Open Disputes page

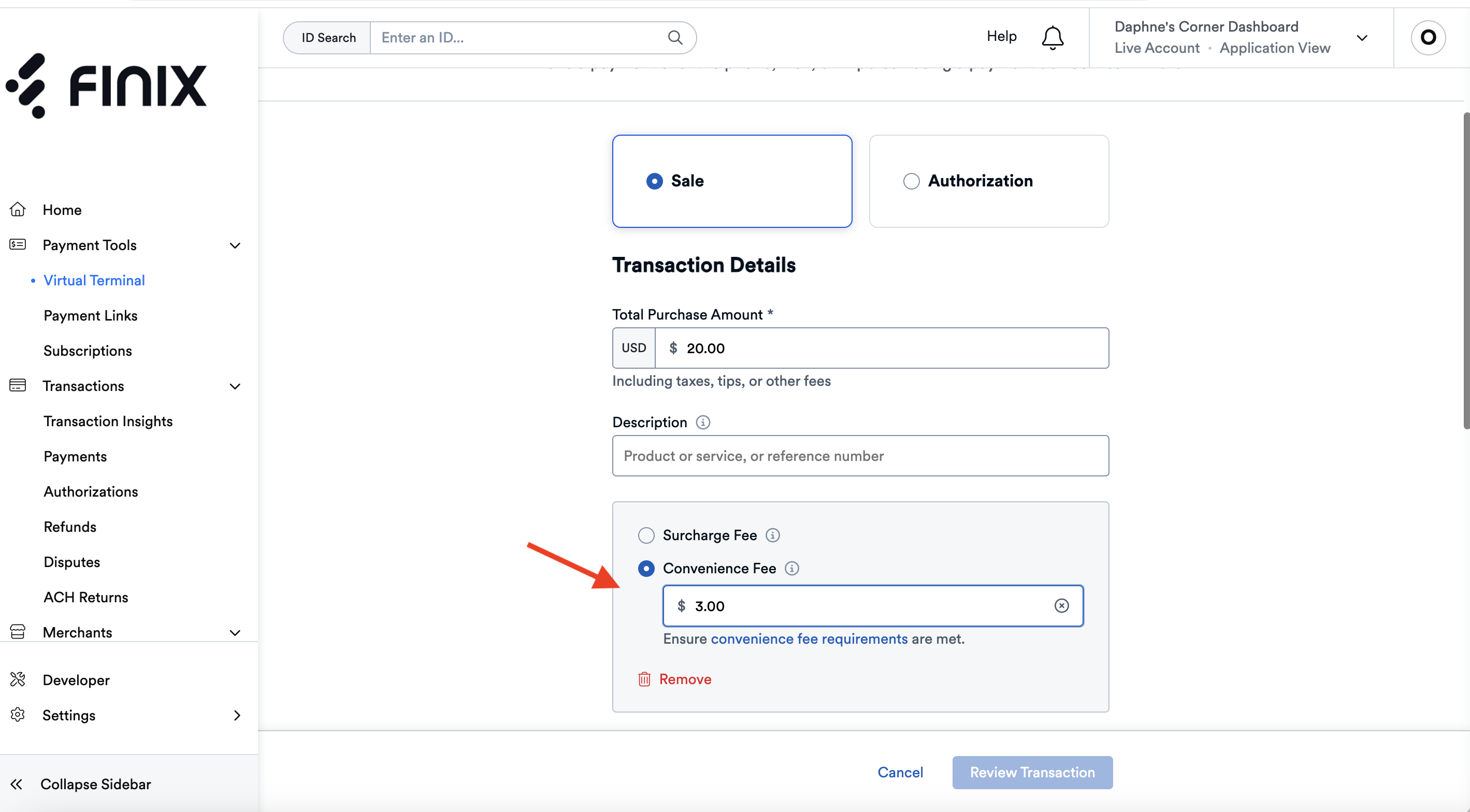click(71, 562)
